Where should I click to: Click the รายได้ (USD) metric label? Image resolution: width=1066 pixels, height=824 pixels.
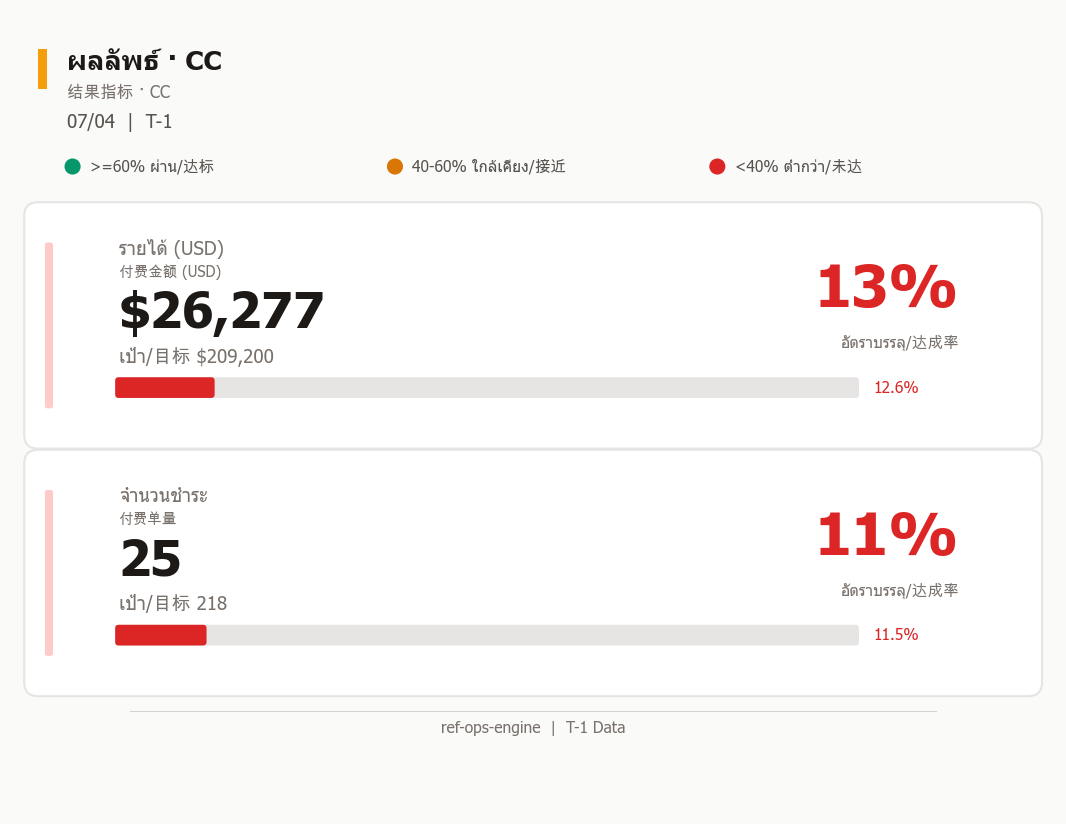point(171,247)
